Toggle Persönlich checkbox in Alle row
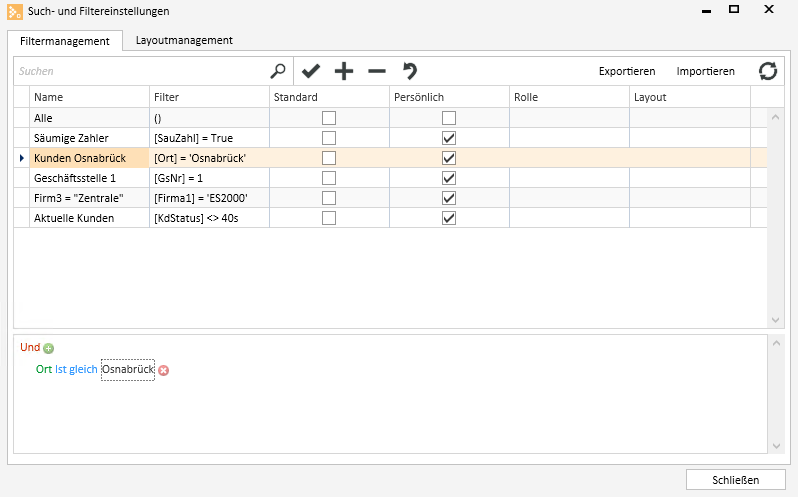 [449, 118]
